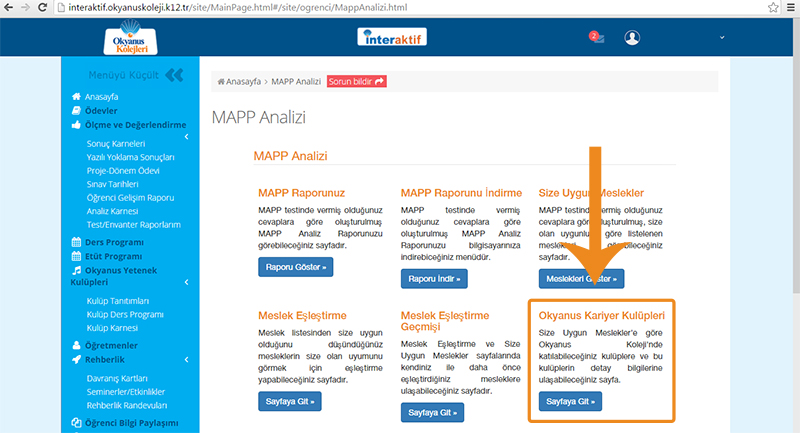Screen dimensions: 800x433
Task: Click the person icon beside Öğretmenler
Action: [76, 345]
